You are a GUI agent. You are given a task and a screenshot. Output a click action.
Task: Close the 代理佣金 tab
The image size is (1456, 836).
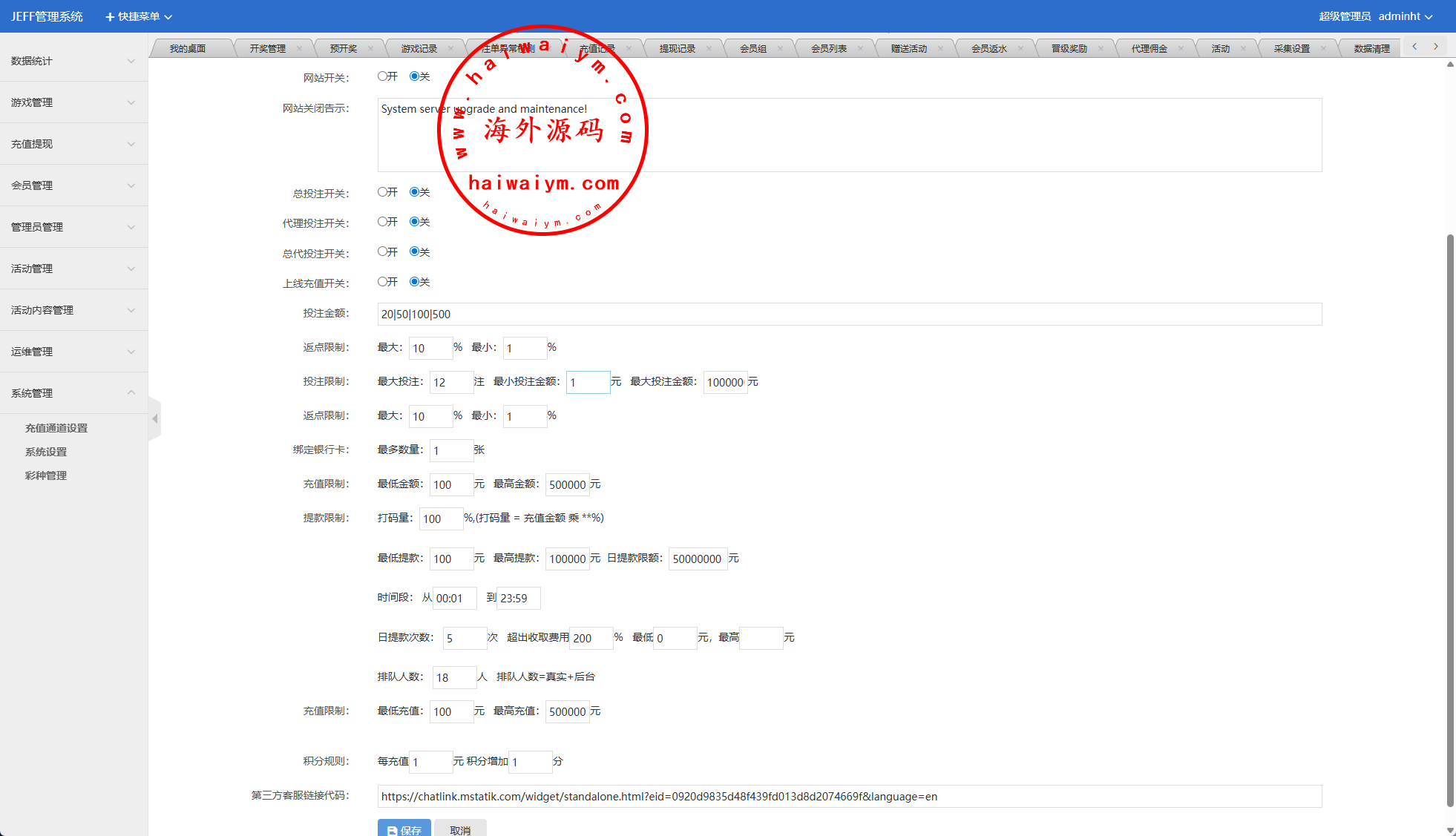[x=1181, y=49]
